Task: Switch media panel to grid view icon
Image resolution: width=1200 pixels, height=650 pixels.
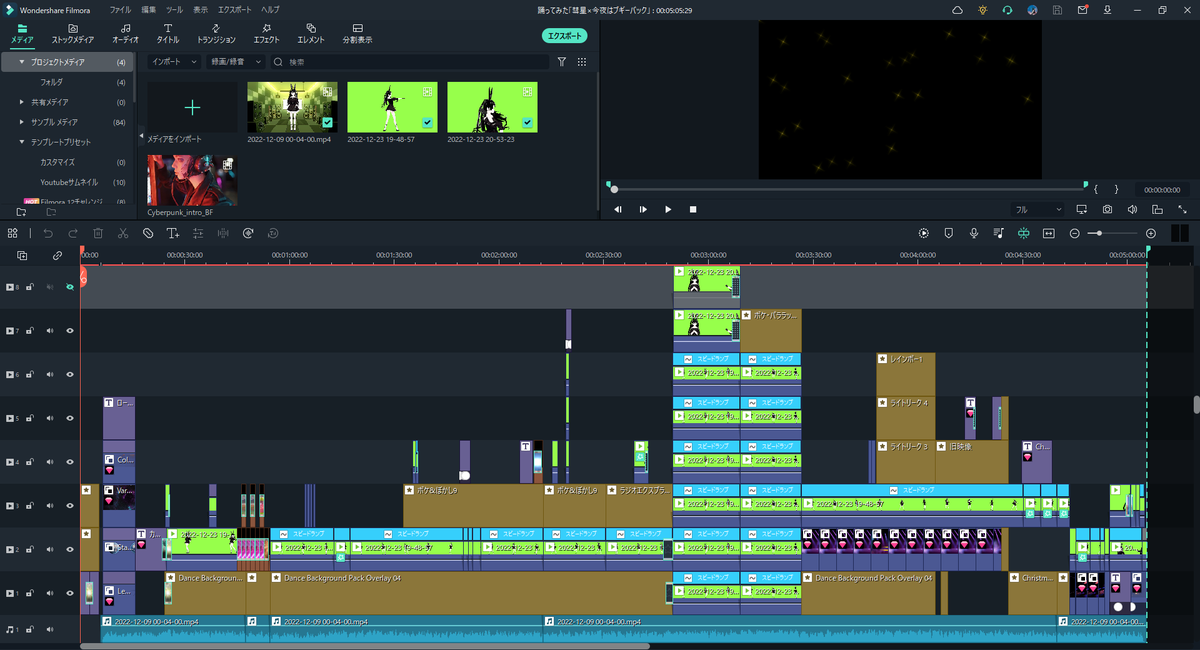Action: (x=582, y=62)
